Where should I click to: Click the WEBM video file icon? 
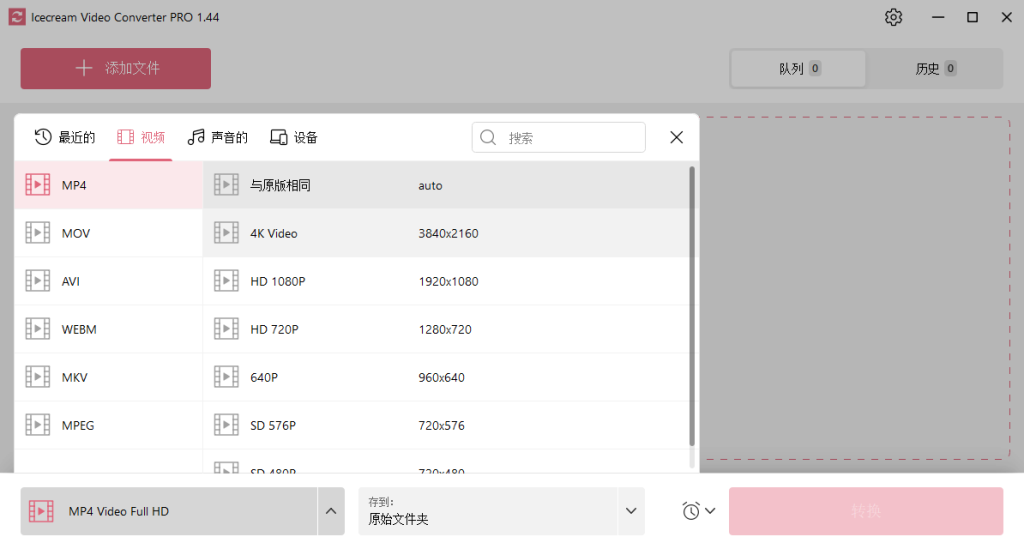click(x=38, y=328)
